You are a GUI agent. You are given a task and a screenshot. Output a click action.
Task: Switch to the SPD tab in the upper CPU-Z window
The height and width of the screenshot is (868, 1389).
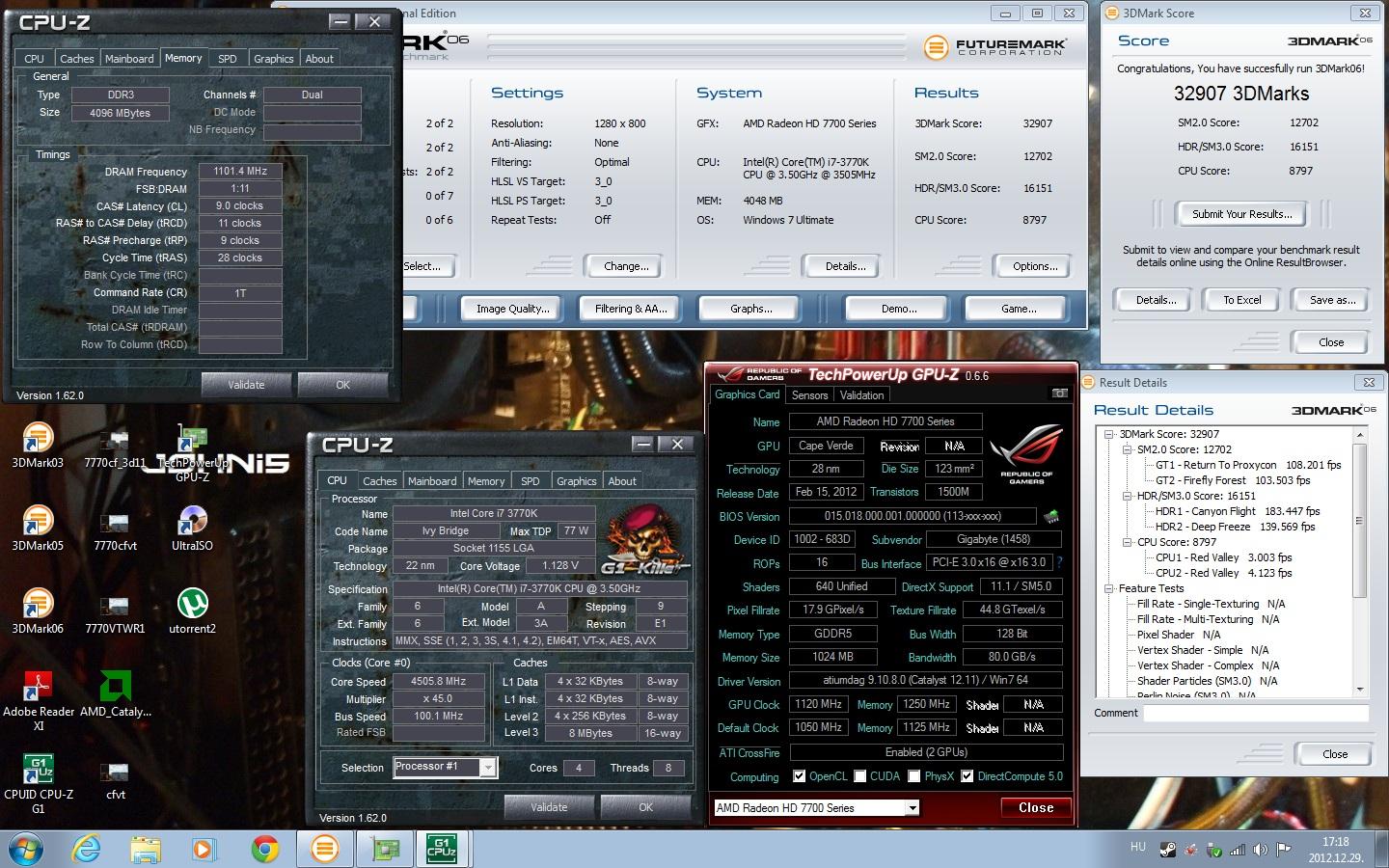(228, 59)
